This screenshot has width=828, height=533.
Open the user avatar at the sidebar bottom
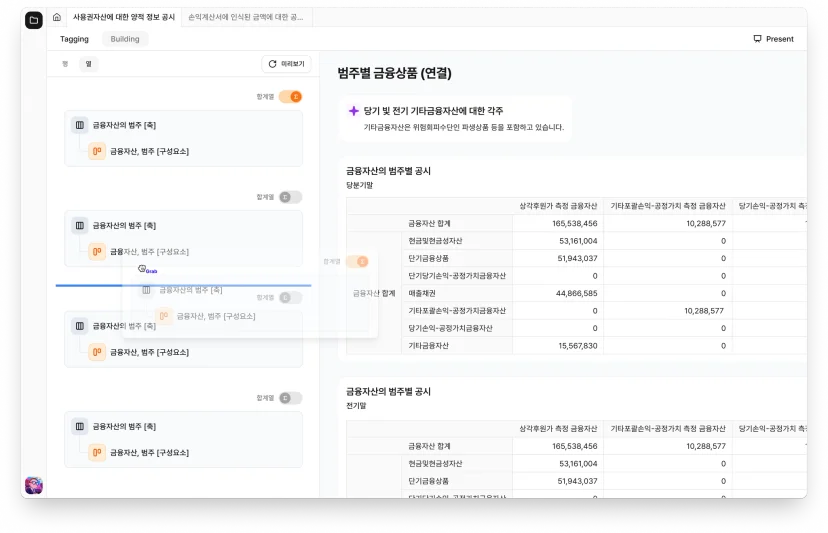(34, 485)
